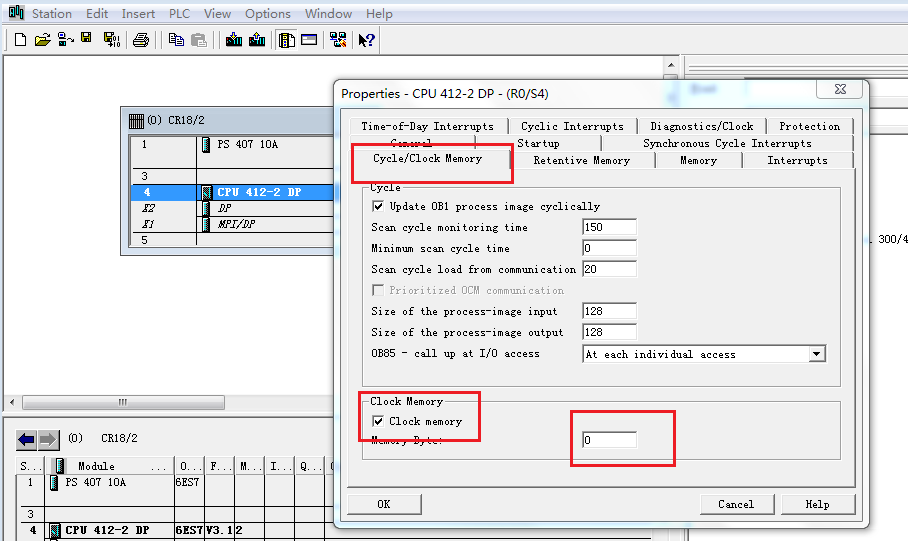Click the Upload to PG icon
Screen dimensions: 908x541
pyautogui.click(x=257, y=39)
